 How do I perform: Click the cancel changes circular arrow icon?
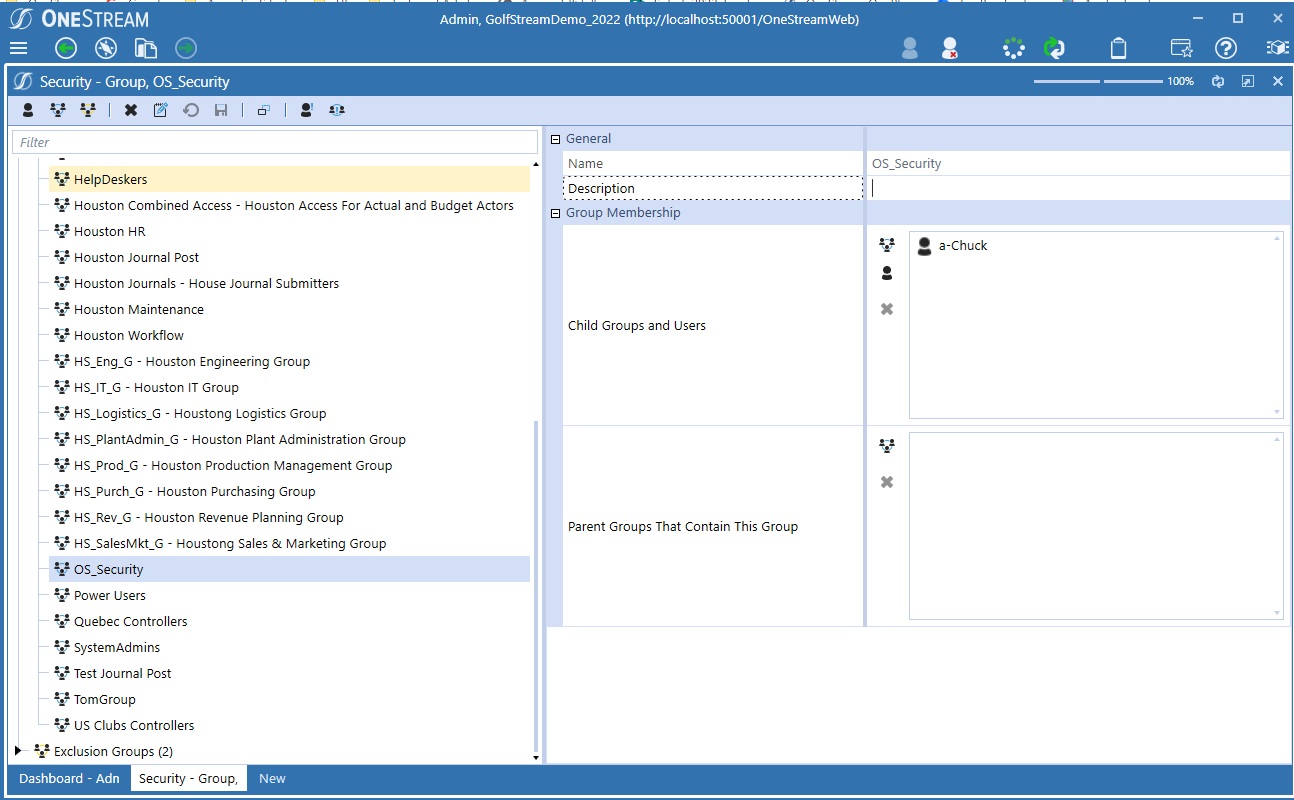pos(190,110)
